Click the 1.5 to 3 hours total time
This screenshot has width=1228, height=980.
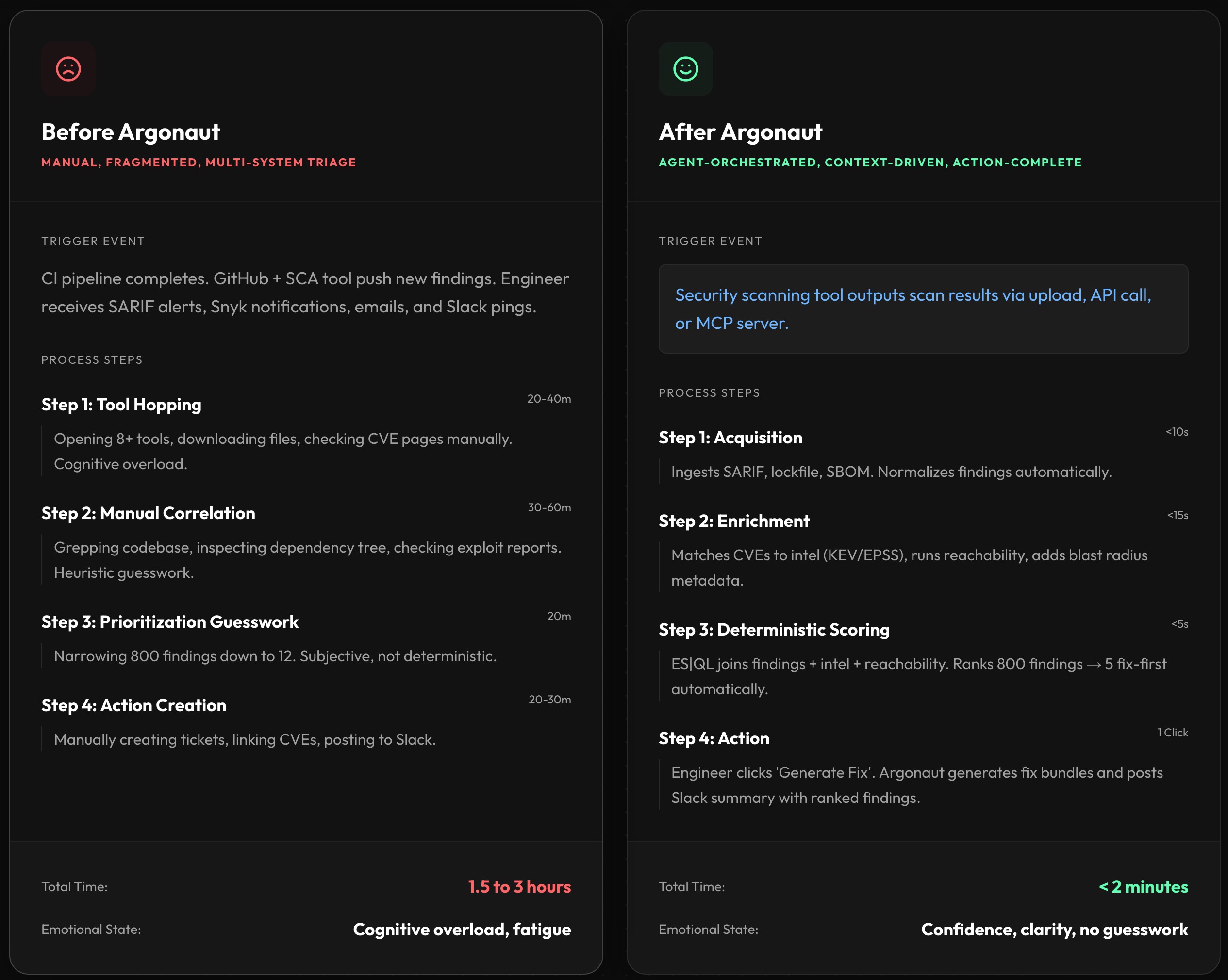click(x=519, y=887)
